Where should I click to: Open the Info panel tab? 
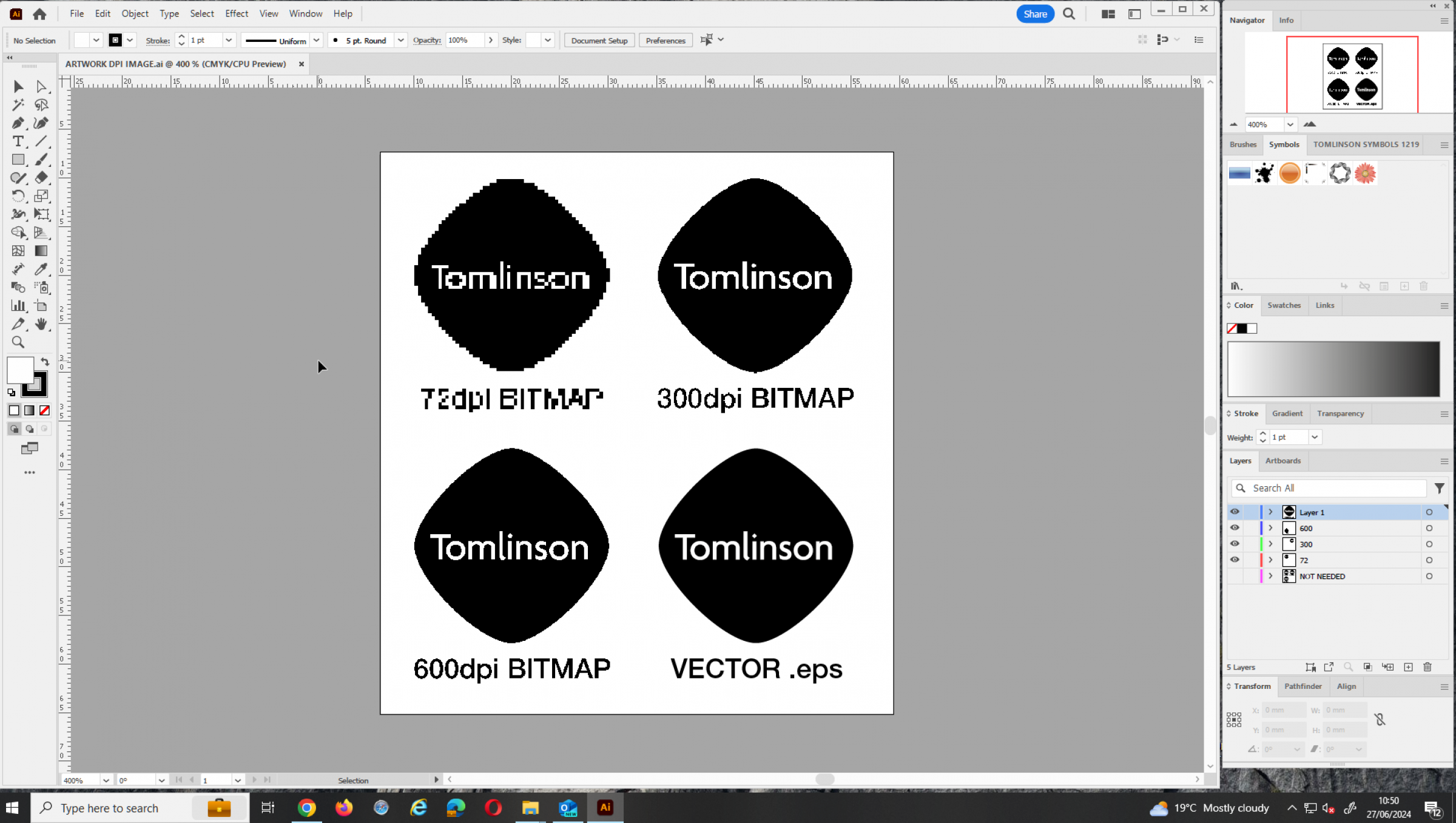click(1286, 20)
